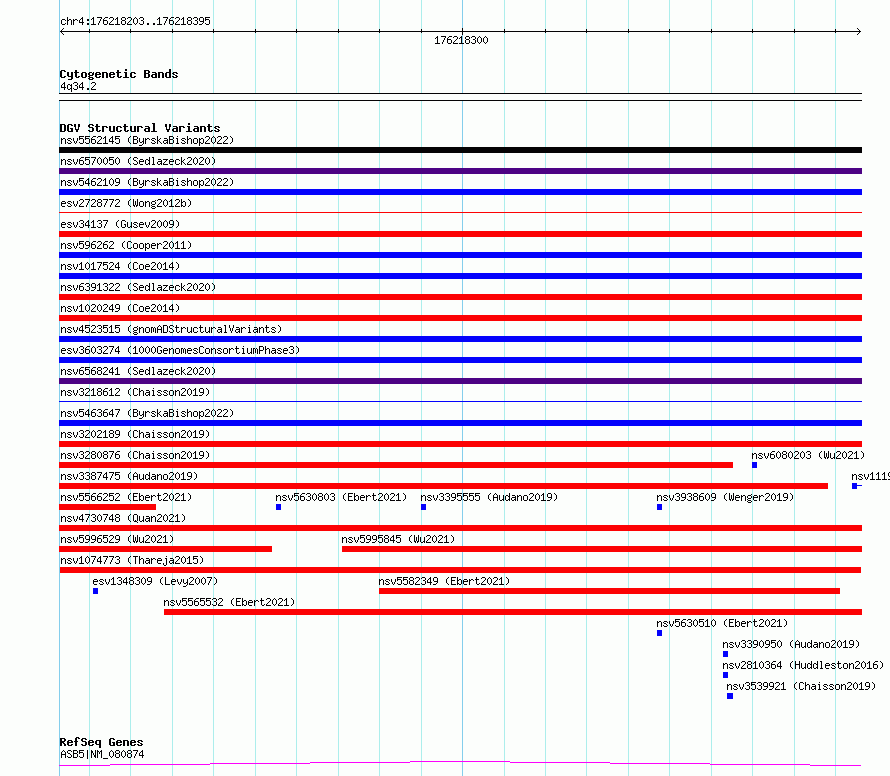
Task: Click blue marker under nsv3390950
Action: point(725,654)
